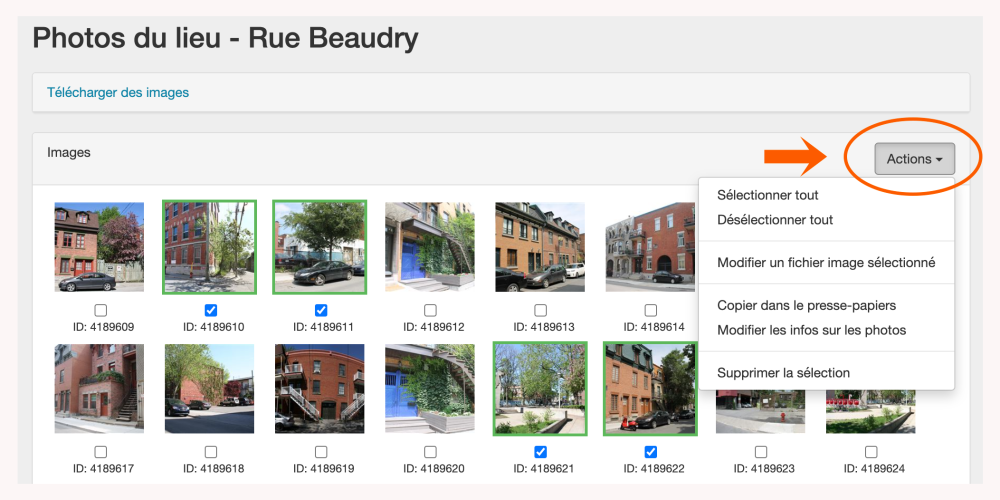Choose Désélectionner tout from menu
Screen dimensions: 1000x500
(775, 220)
